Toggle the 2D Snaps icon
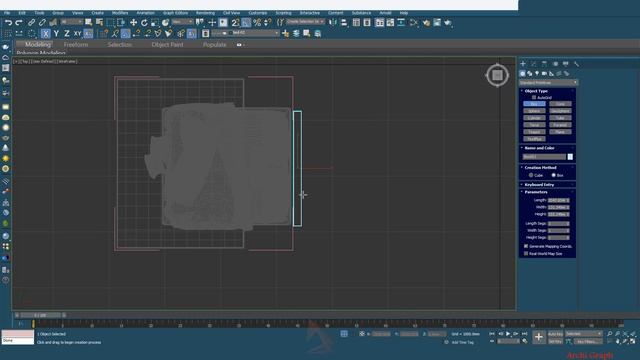640x360 pixels. [236, 22]
